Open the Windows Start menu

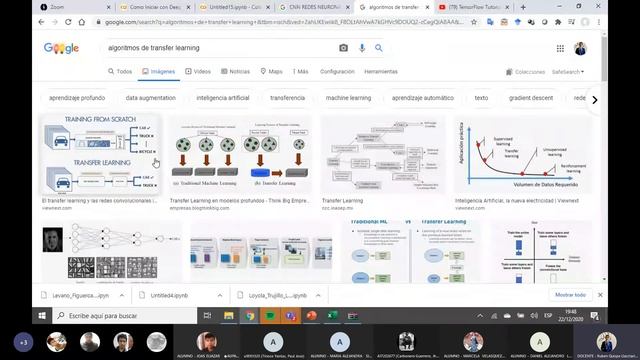pos(42,316)
